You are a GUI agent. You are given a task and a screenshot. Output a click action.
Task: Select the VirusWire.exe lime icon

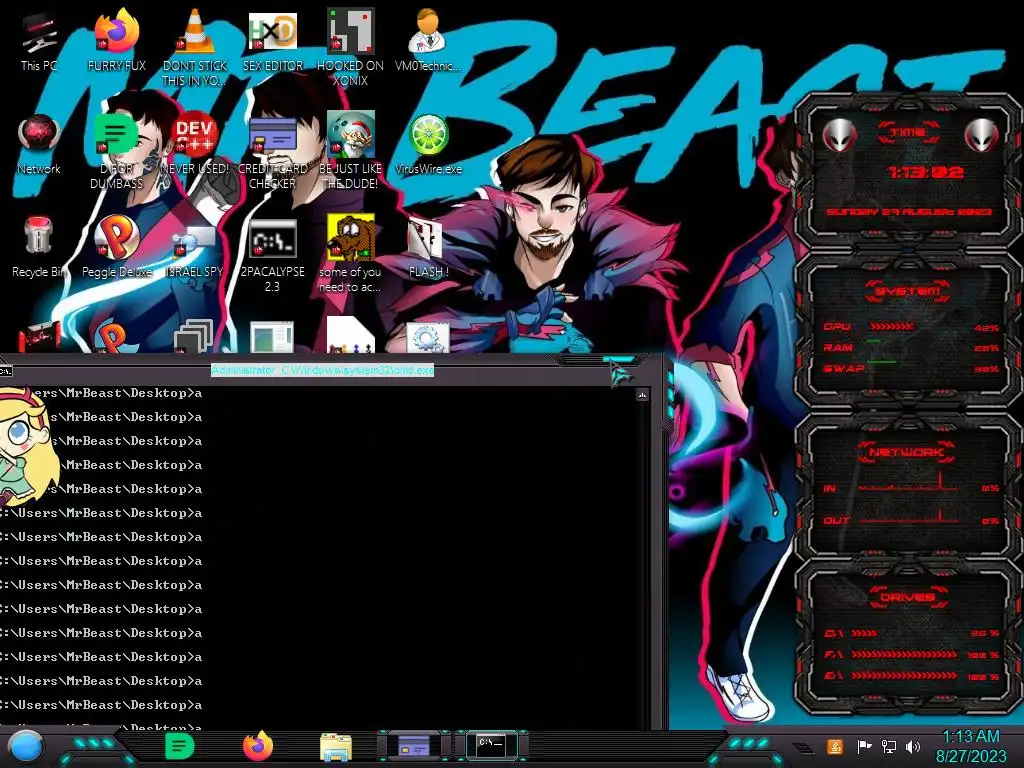[428, 144]
